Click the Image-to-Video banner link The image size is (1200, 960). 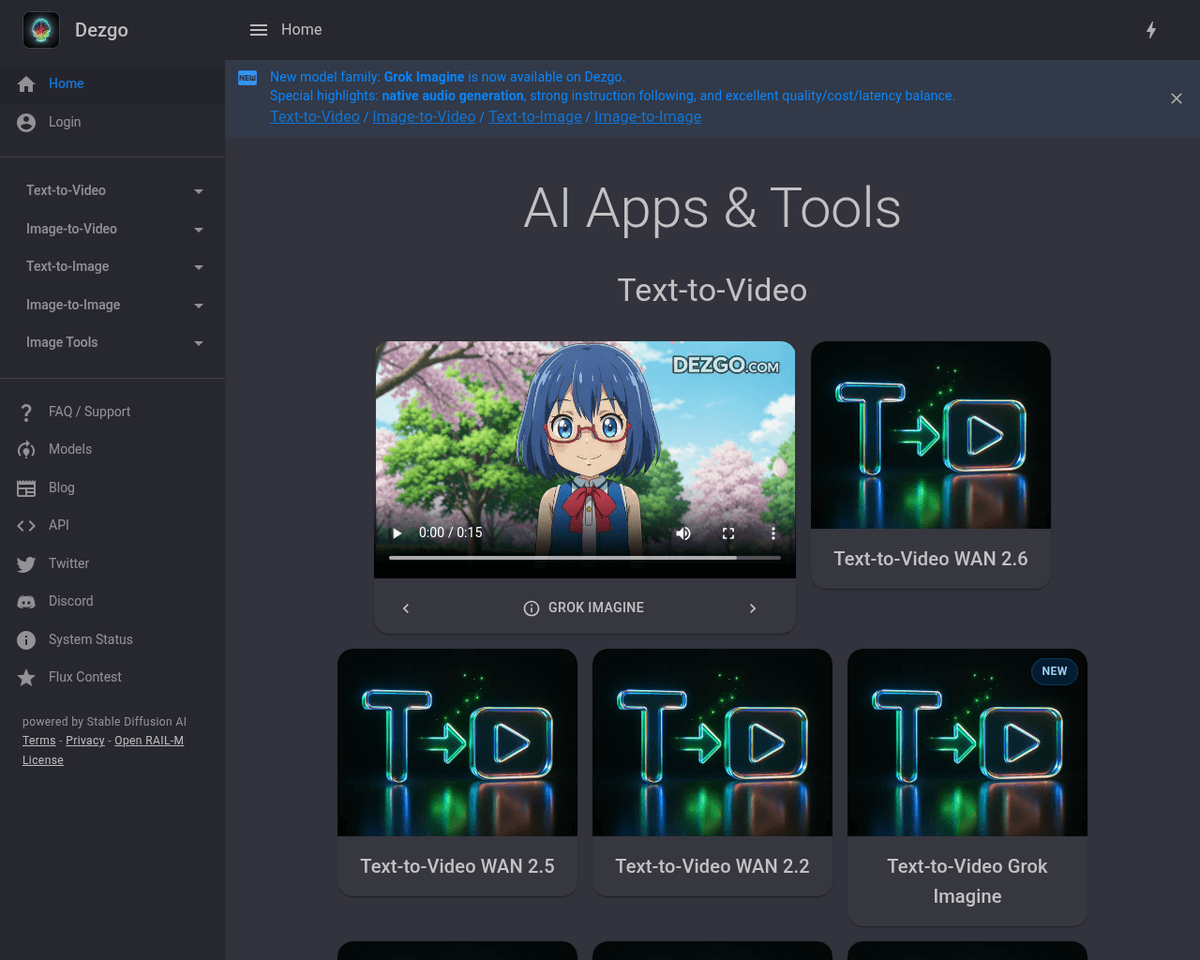tap(424, 117)
